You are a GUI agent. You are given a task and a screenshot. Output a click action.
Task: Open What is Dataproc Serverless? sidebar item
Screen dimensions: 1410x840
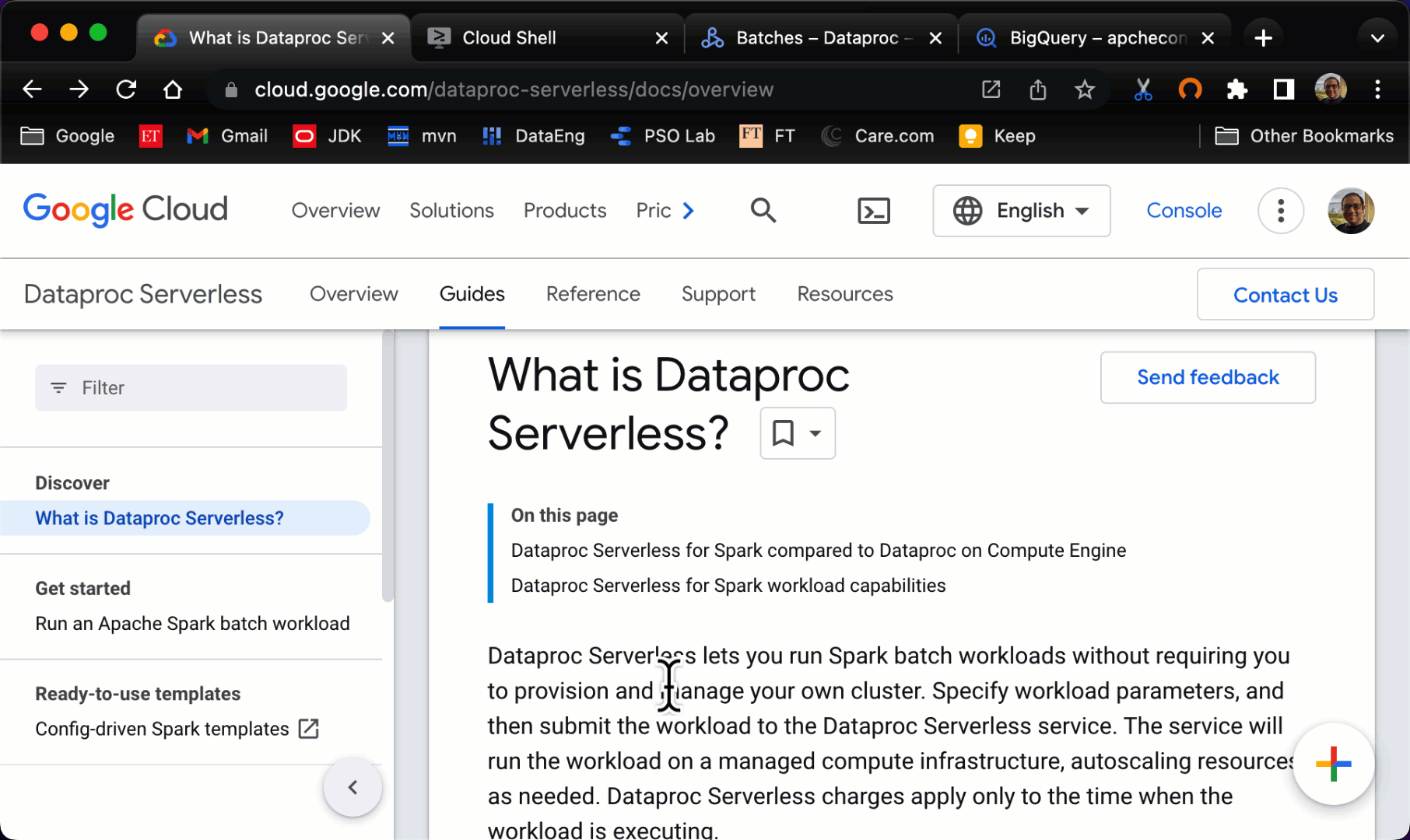point(185,518)
